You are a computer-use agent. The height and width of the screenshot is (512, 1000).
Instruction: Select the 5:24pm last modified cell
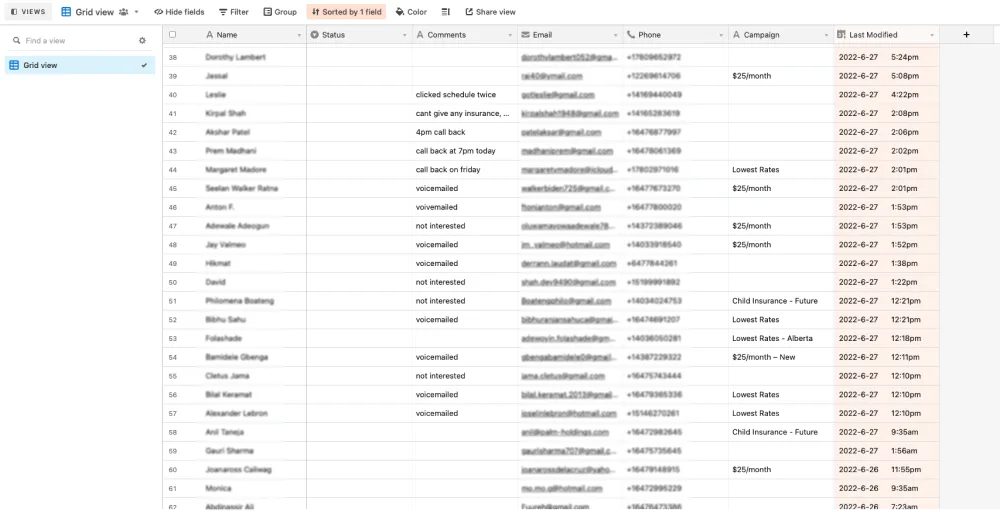[x=886, y=57]
